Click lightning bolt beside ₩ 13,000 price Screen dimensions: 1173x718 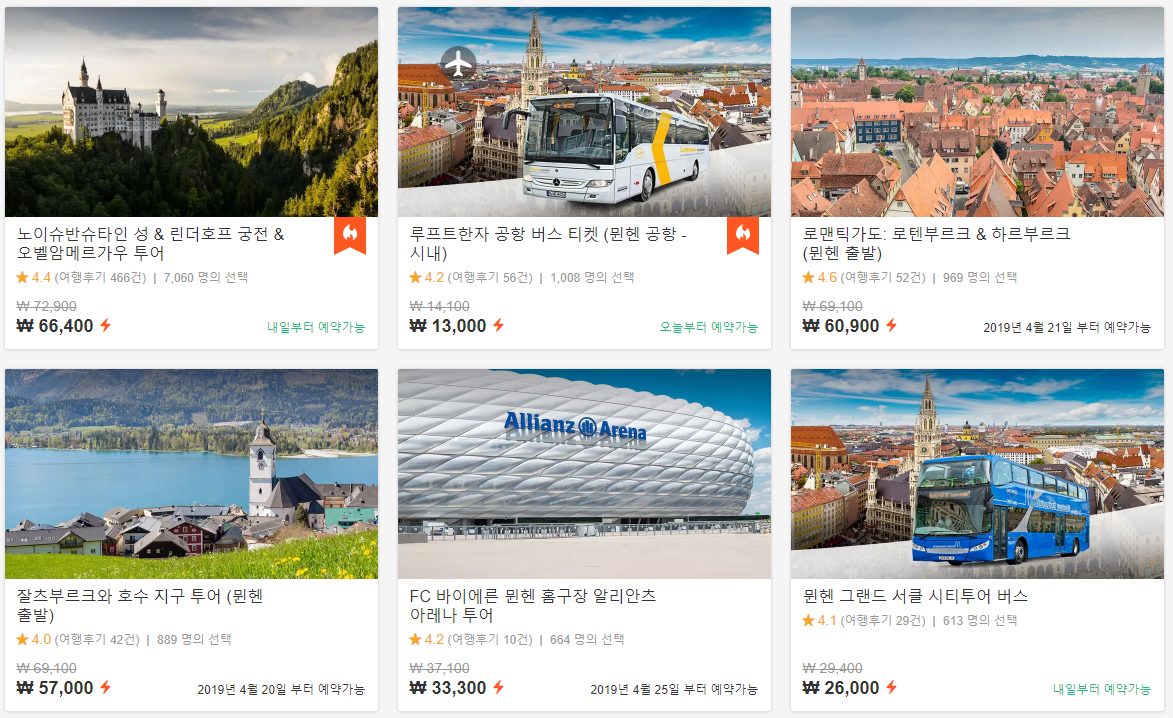click(498, 325)
